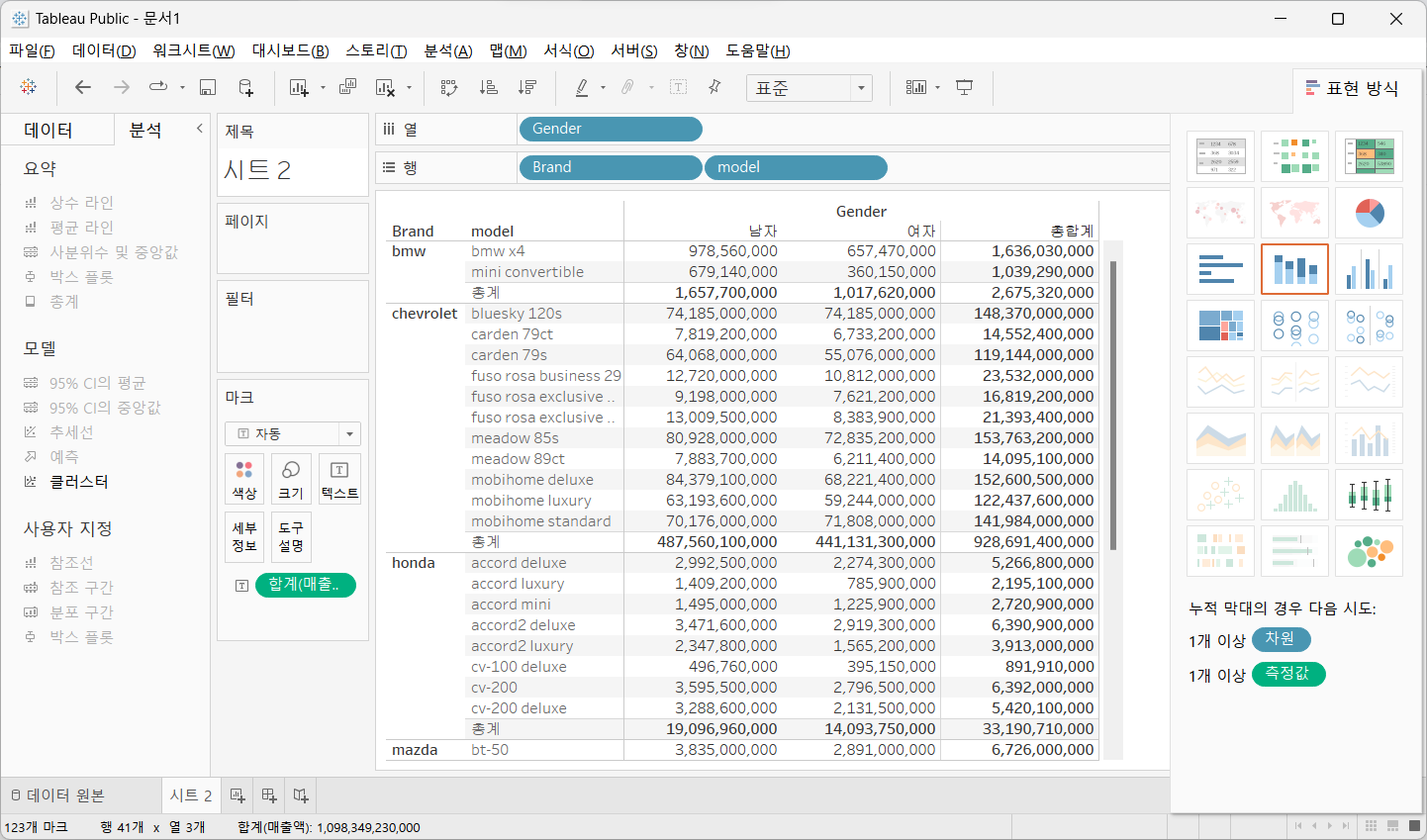Image resolution: width=1427 pixels, height=840 pixels.
Task: Click the new story tab icon
Action: pos(301,795)
